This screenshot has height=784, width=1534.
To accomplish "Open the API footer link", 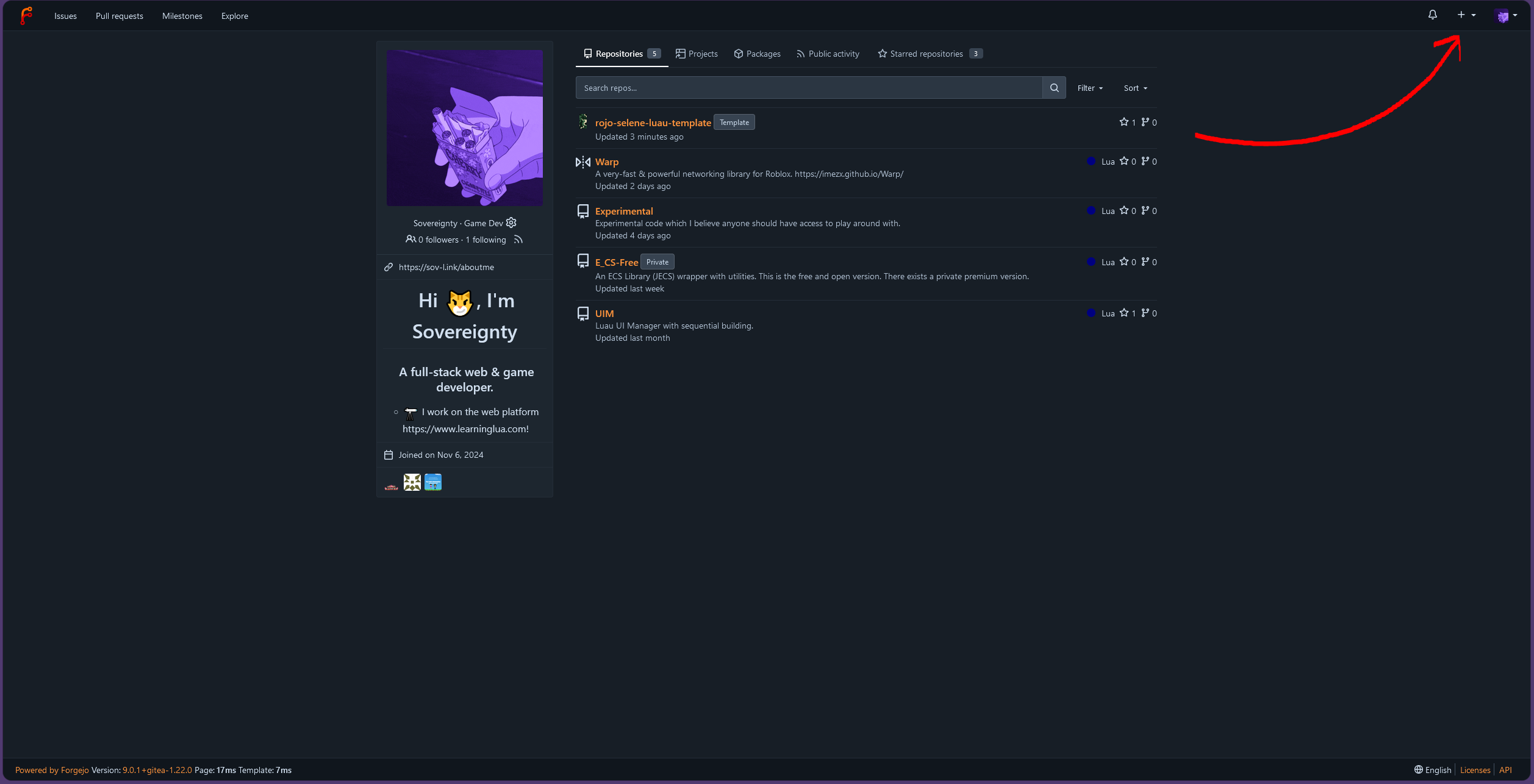I will (1505, 770).
